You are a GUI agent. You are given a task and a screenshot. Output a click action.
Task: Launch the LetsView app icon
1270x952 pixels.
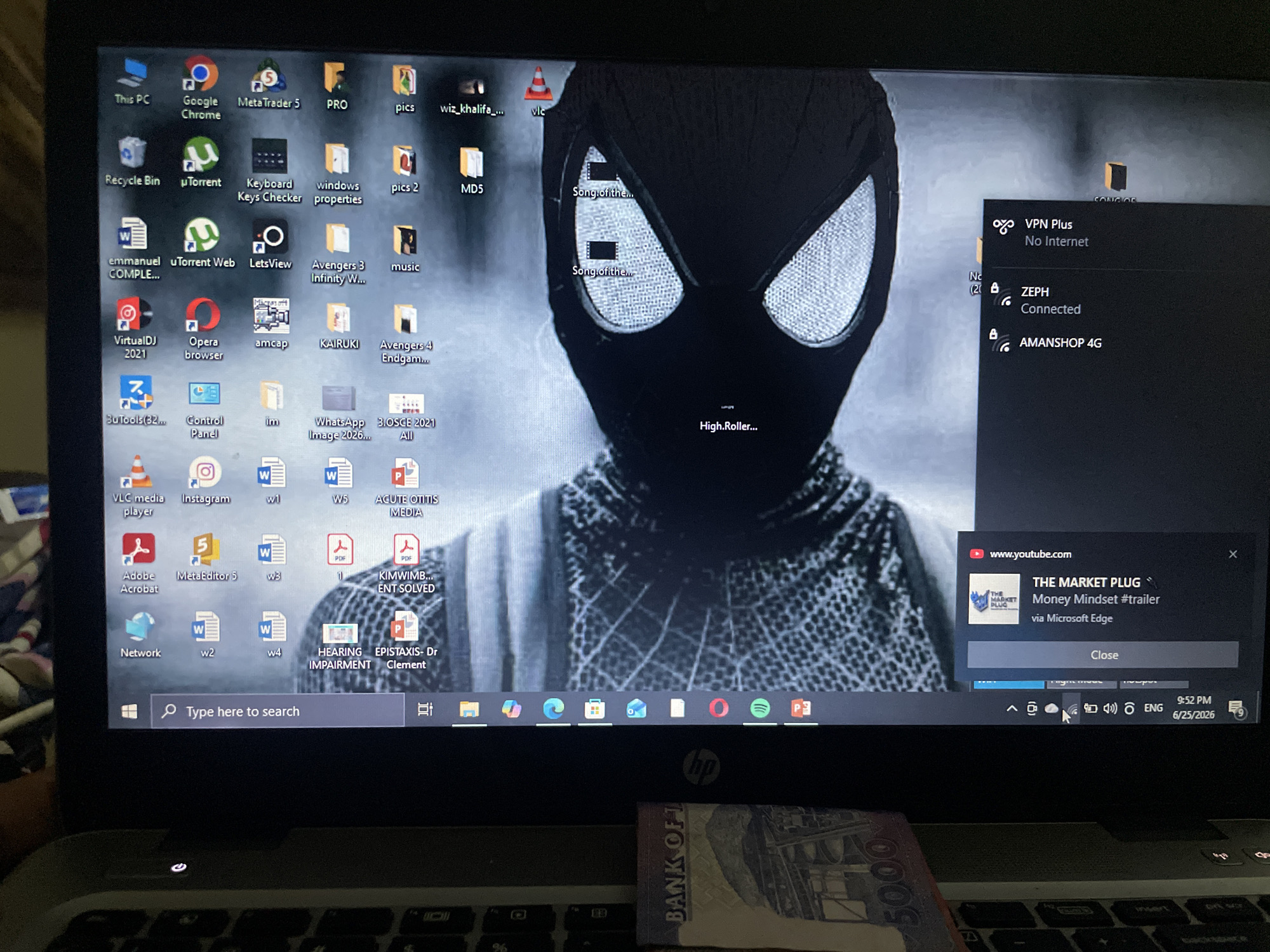[271, 244]
